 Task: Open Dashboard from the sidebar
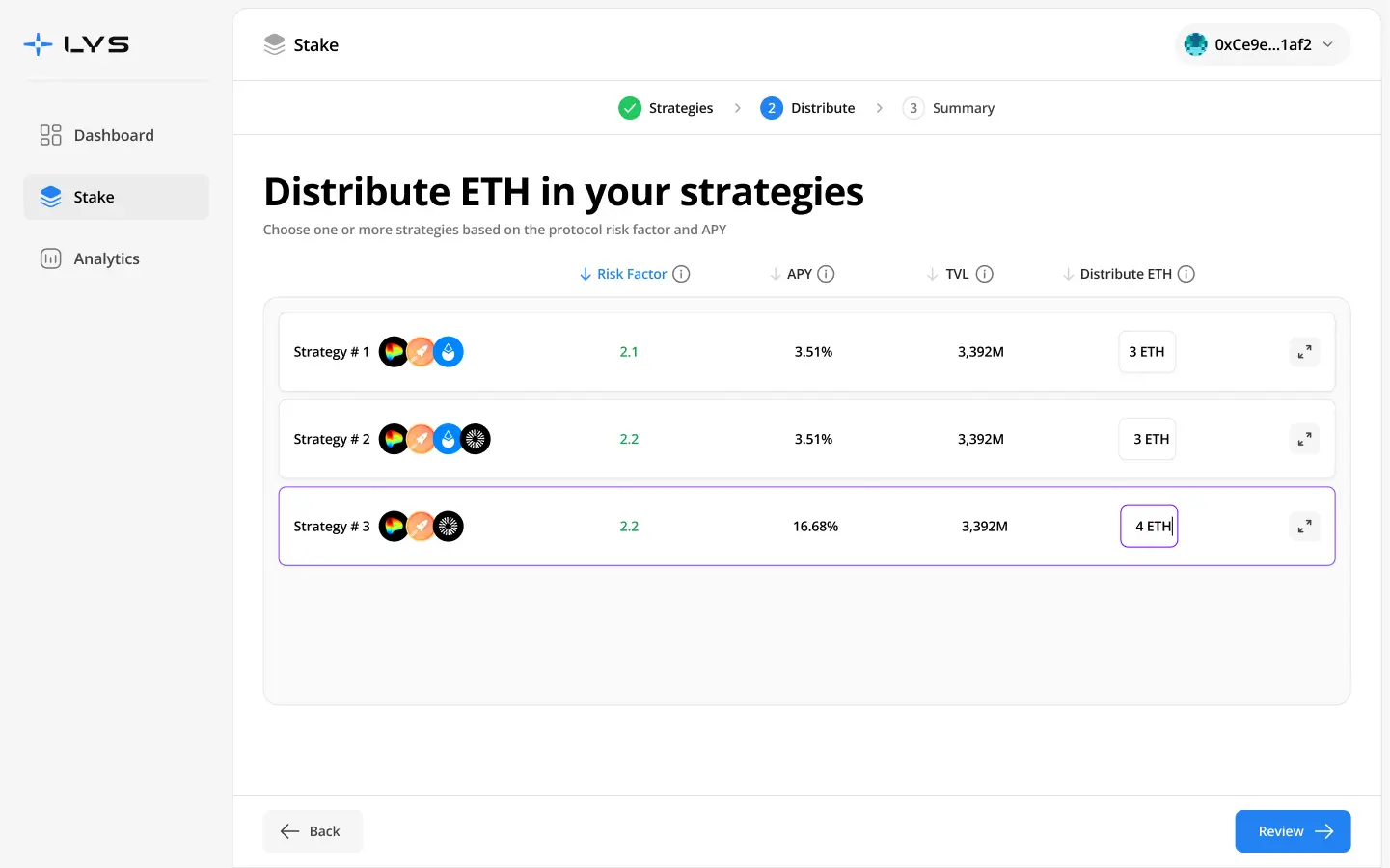point(114,135)
